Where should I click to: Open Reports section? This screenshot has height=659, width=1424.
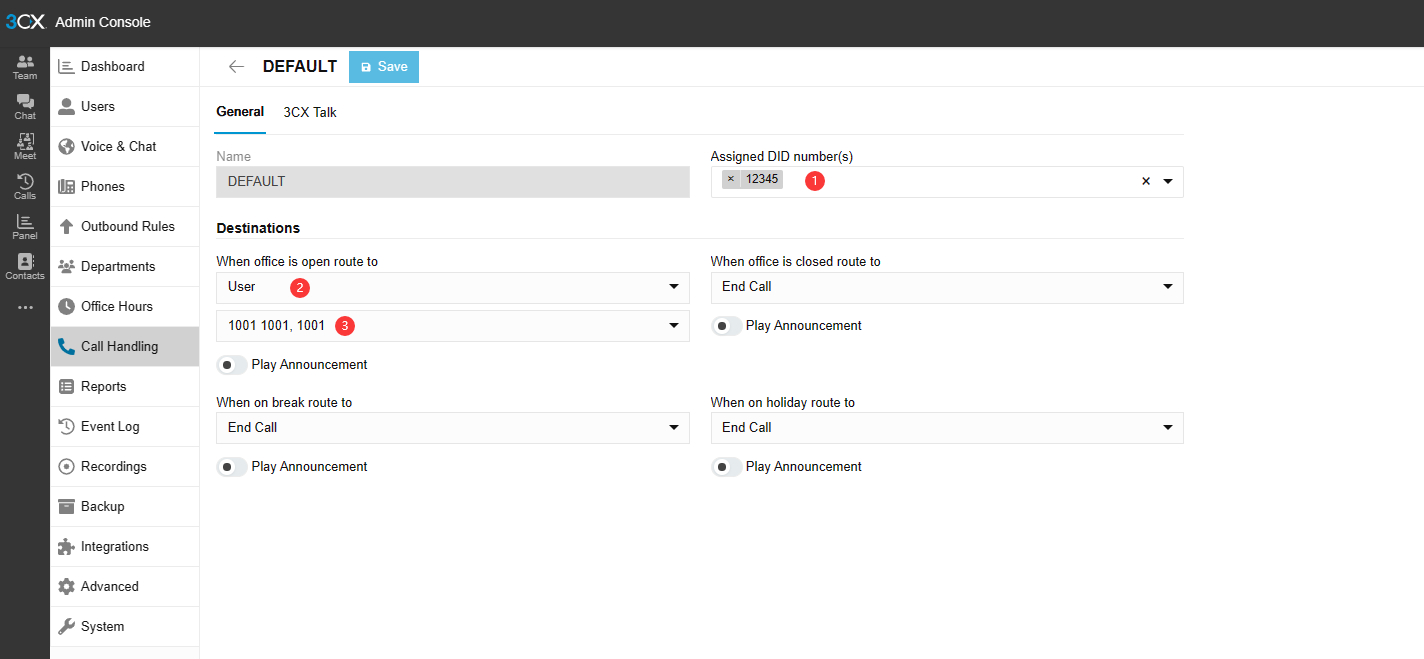[x=125, y=387]
